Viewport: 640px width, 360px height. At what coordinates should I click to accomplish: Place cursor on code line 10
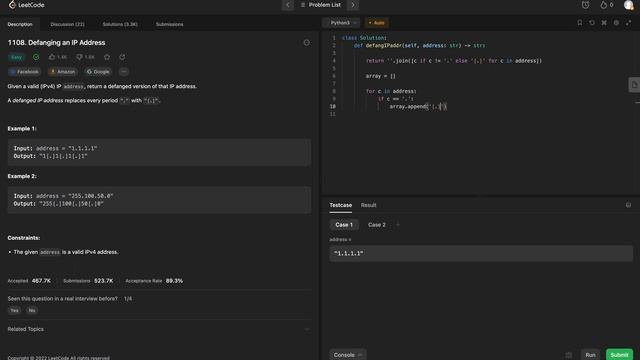418,107
